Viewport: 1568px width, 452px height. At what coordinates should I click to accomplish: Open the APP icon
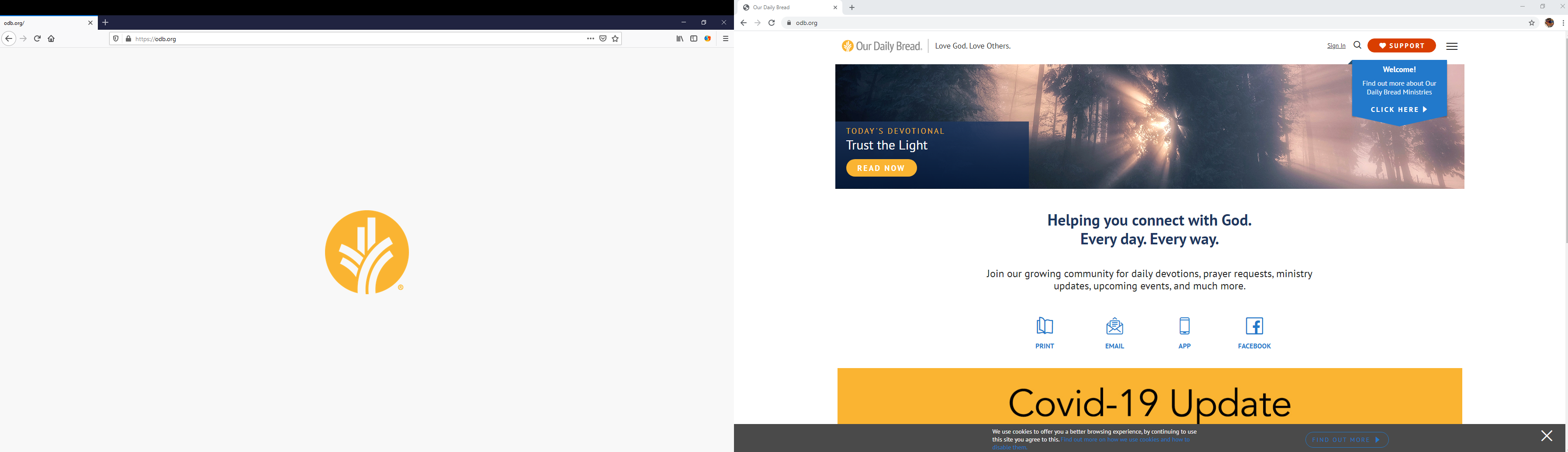click(x=1184, y=327)
